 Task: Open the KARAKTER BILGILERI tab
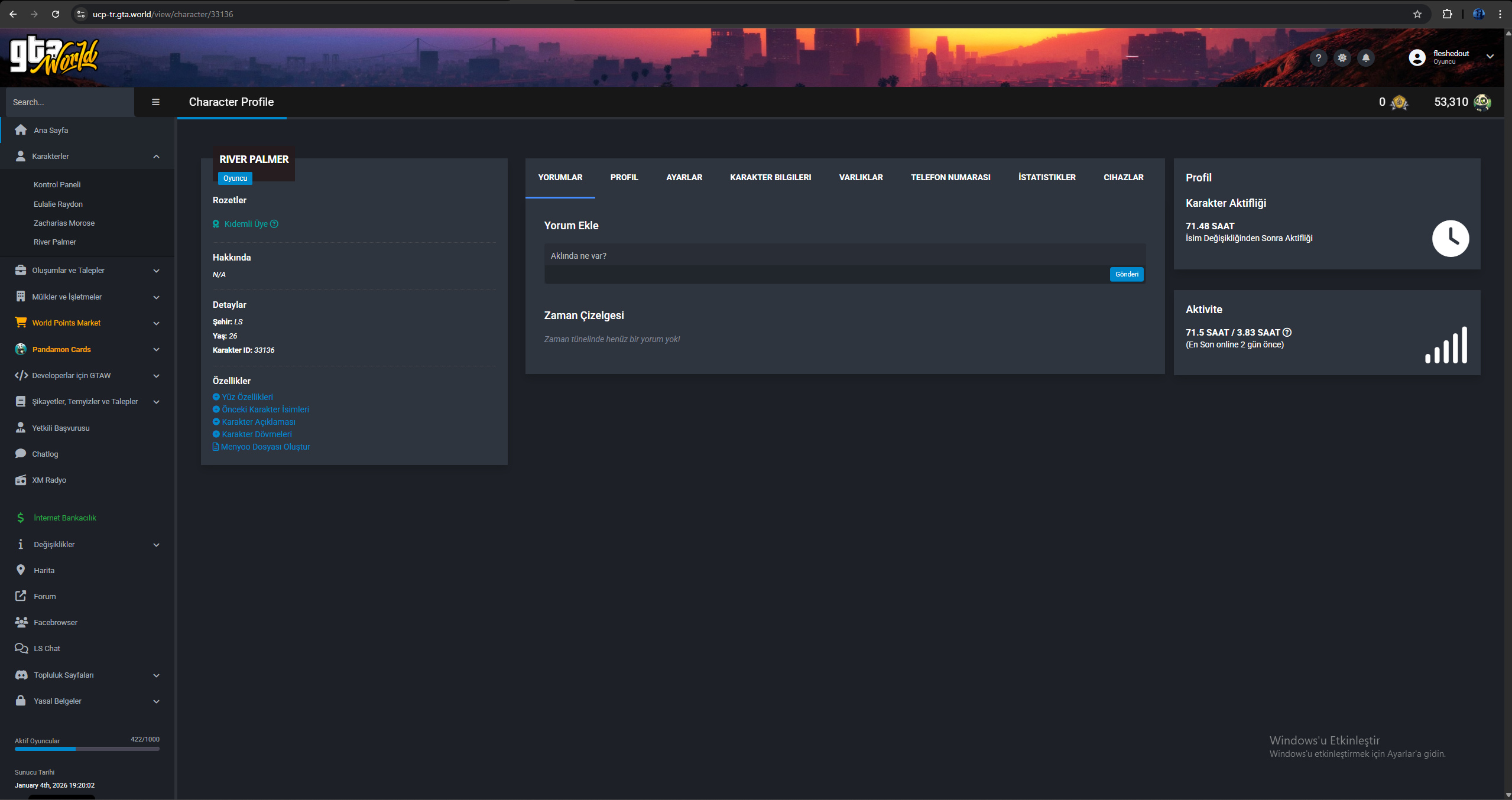(770, 177)
